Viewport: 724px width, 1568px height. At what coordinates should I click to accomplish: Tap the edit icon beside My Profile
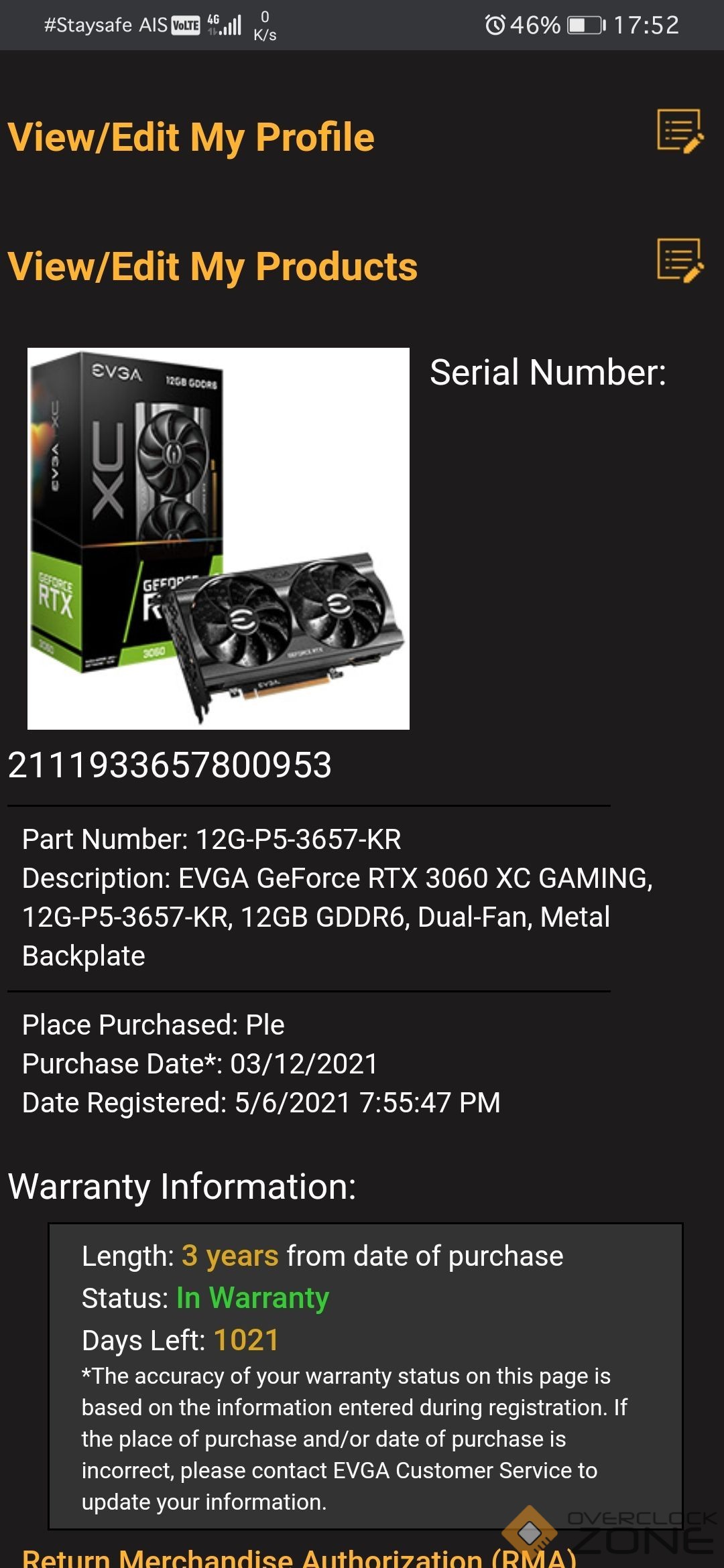coord(680,131)
